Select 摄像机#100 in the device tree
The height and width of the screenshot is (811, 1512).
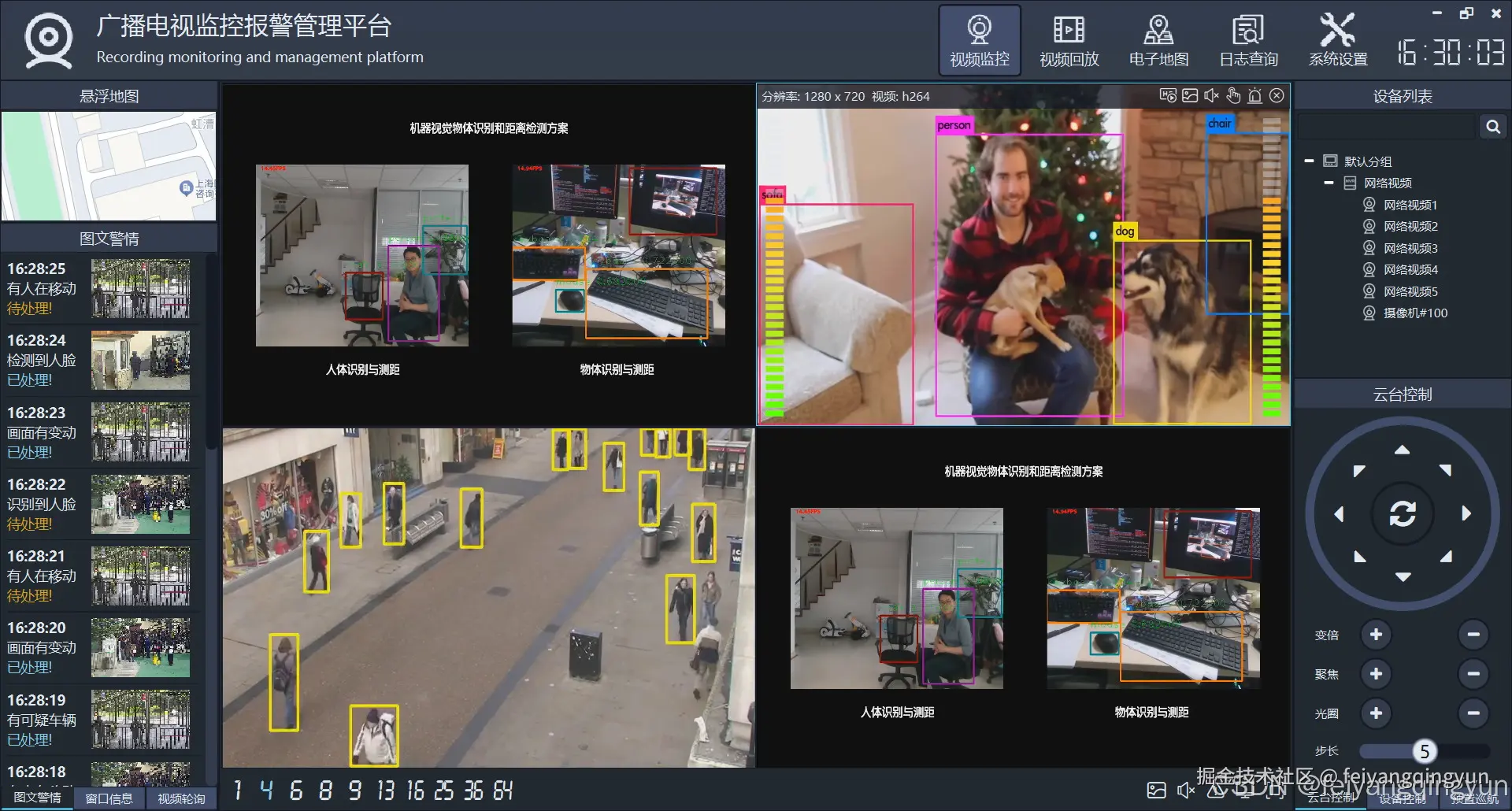pos(1415,313)
